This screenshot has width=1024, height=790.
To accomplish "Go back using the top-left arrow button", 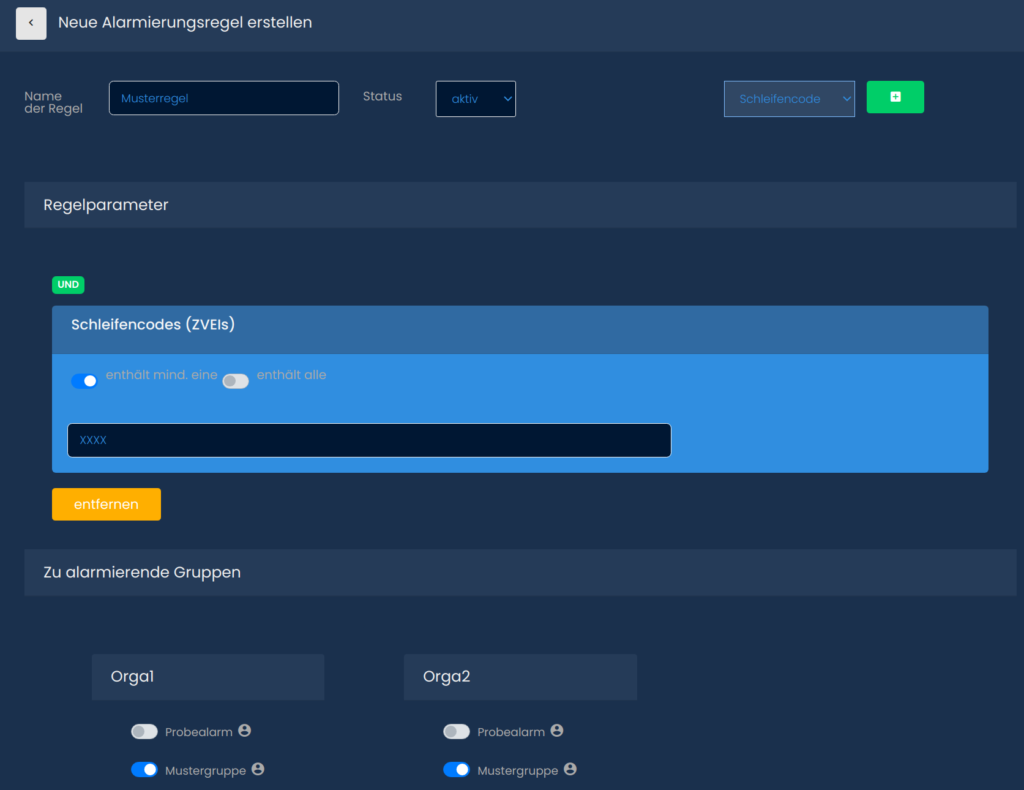I will click(x=31, y=23).
